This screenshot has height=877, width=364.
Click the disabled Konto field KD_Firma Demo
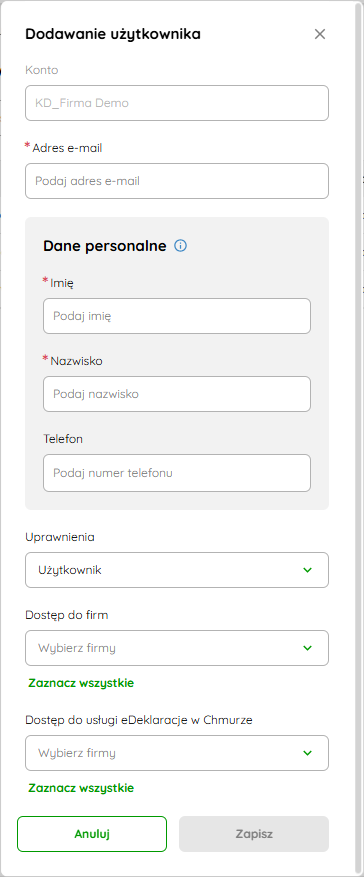click(x=177, y=103)
